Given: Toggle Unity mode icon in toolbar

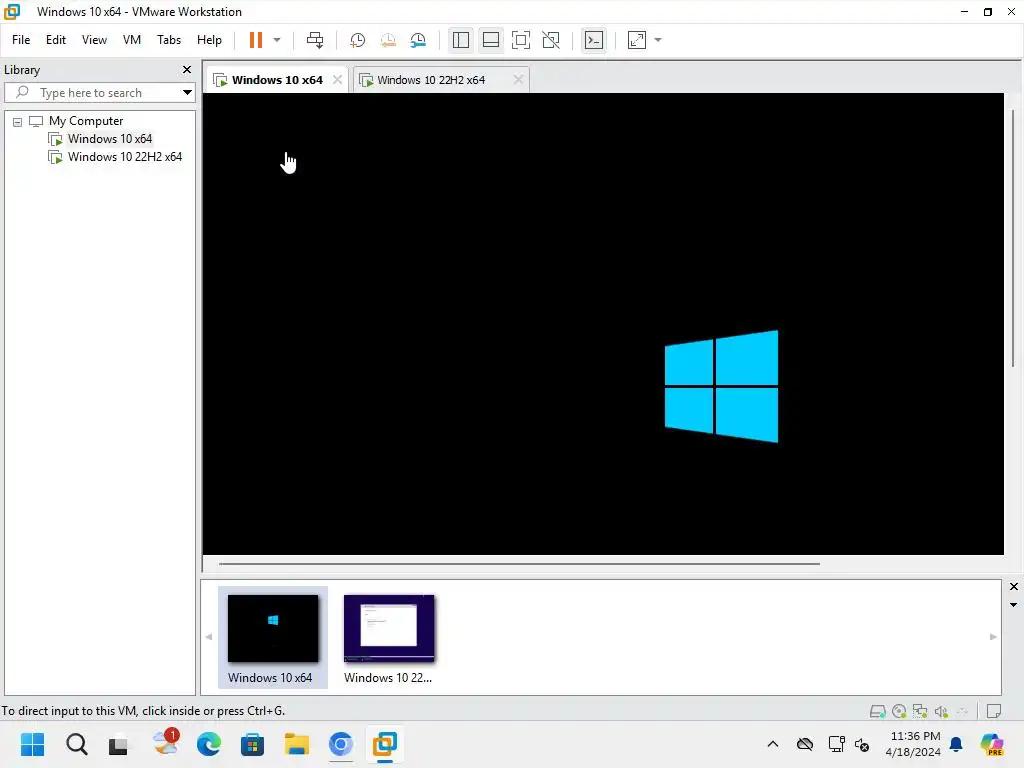Looking at the screenshot, I should (551, 40).
